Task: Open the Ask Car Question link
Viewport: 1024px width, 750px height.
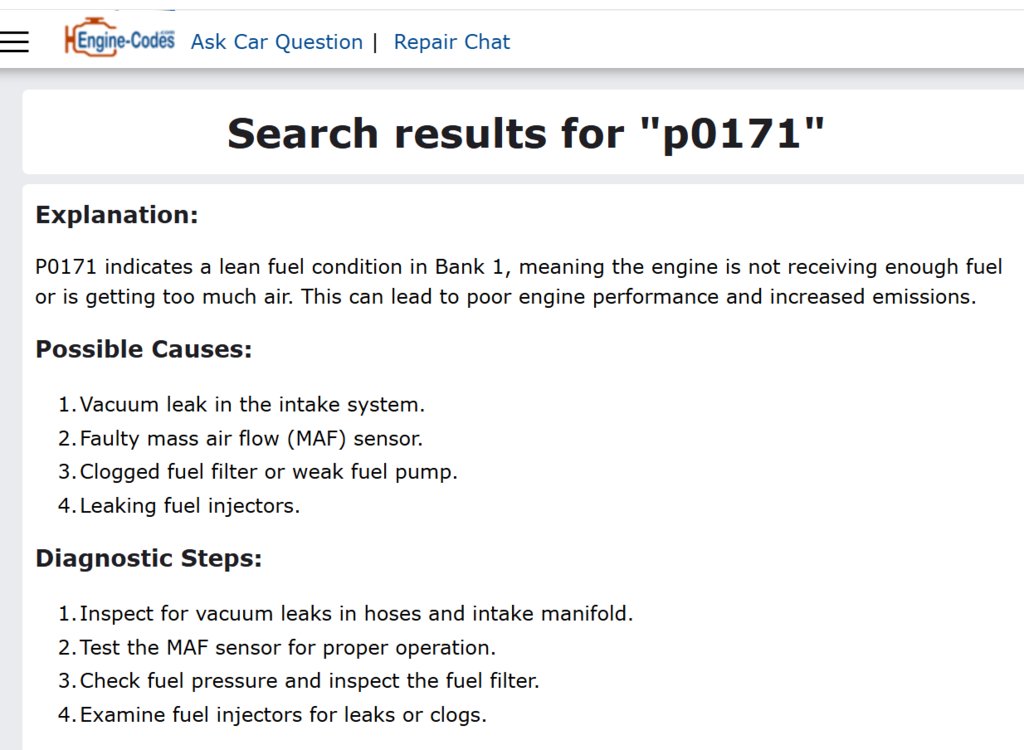Action: coord(276,42)
